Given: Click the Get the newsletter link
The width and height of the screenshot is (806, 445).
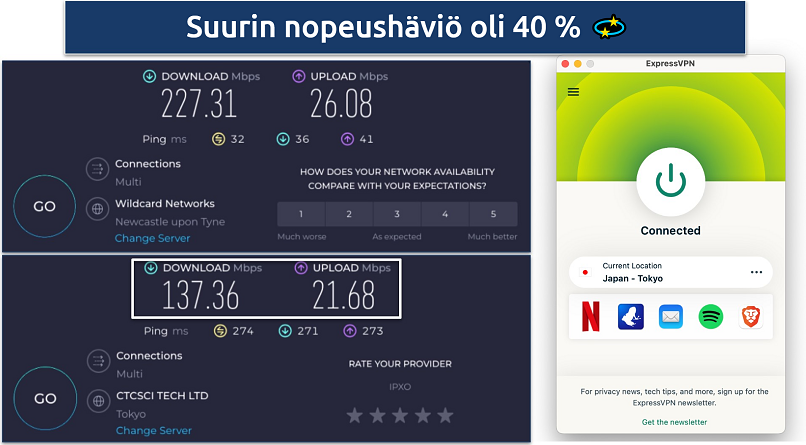Looking at the screenshot, I should (674, 422).
